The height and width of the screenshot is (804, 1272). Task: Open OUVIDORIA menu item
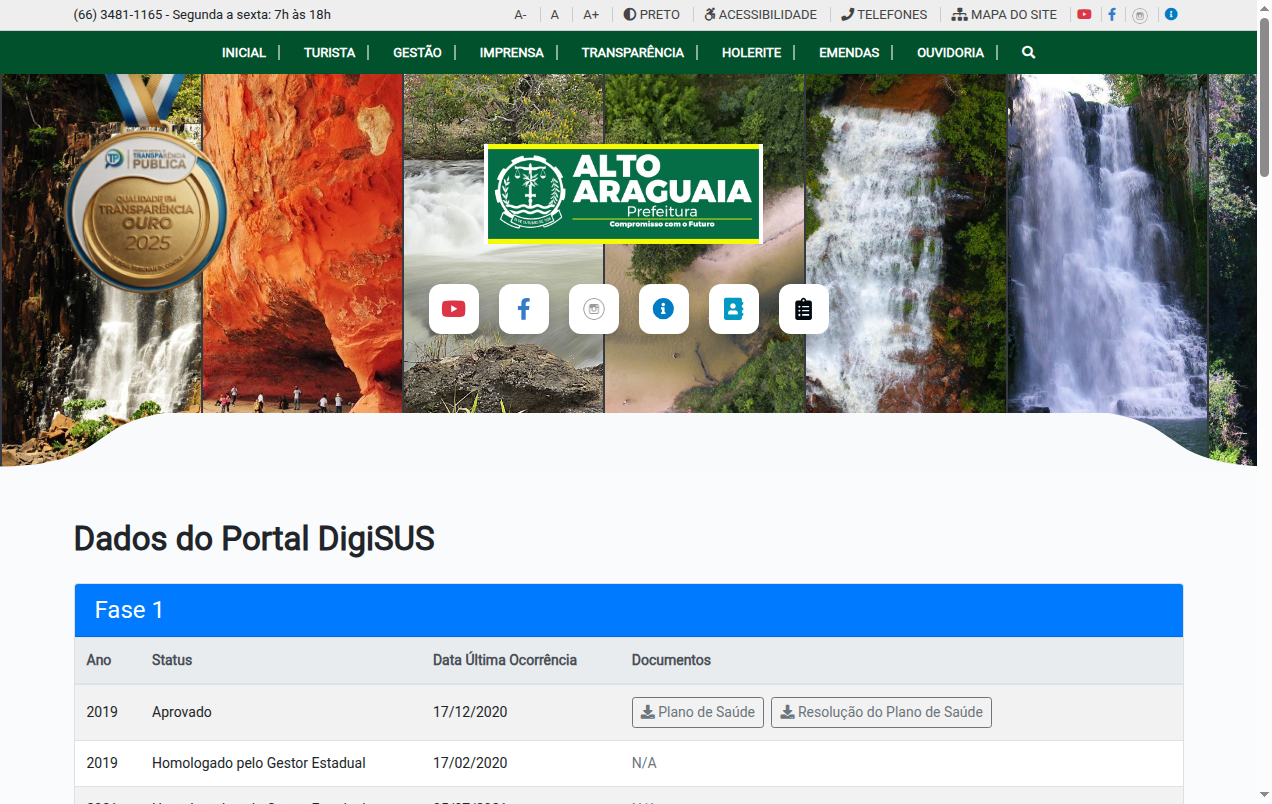click(951, 52)
